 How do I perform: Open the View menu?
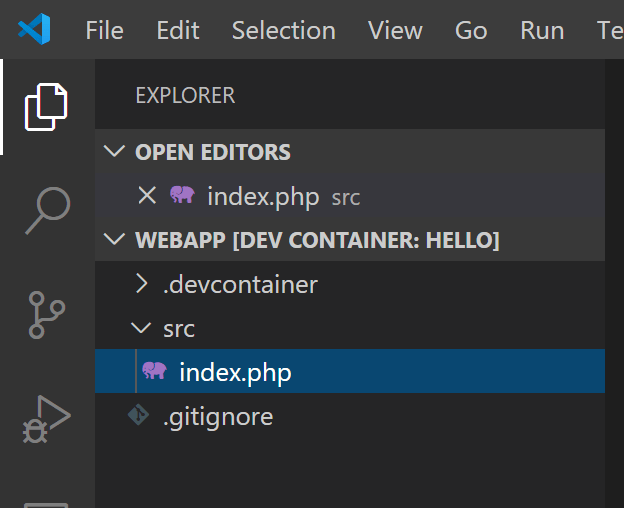[x=395, y=30]
